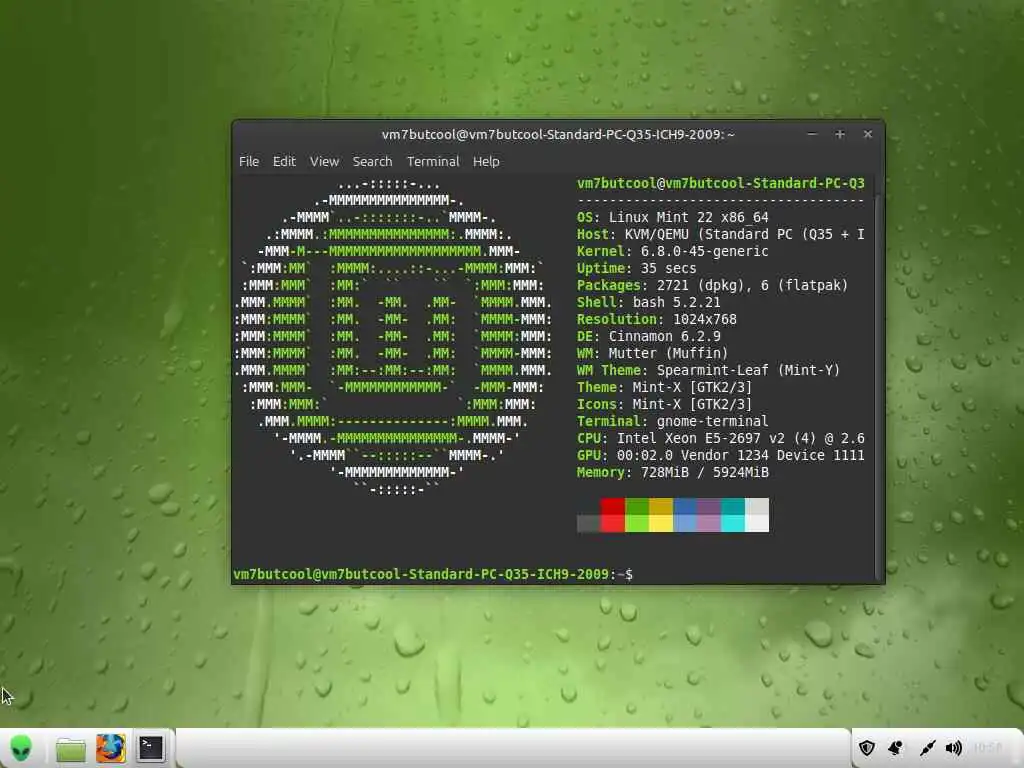Click the shell prompt line ending with ~$
The width and height of the screenshot is (1024, 768).
click(x=433, y=574)
